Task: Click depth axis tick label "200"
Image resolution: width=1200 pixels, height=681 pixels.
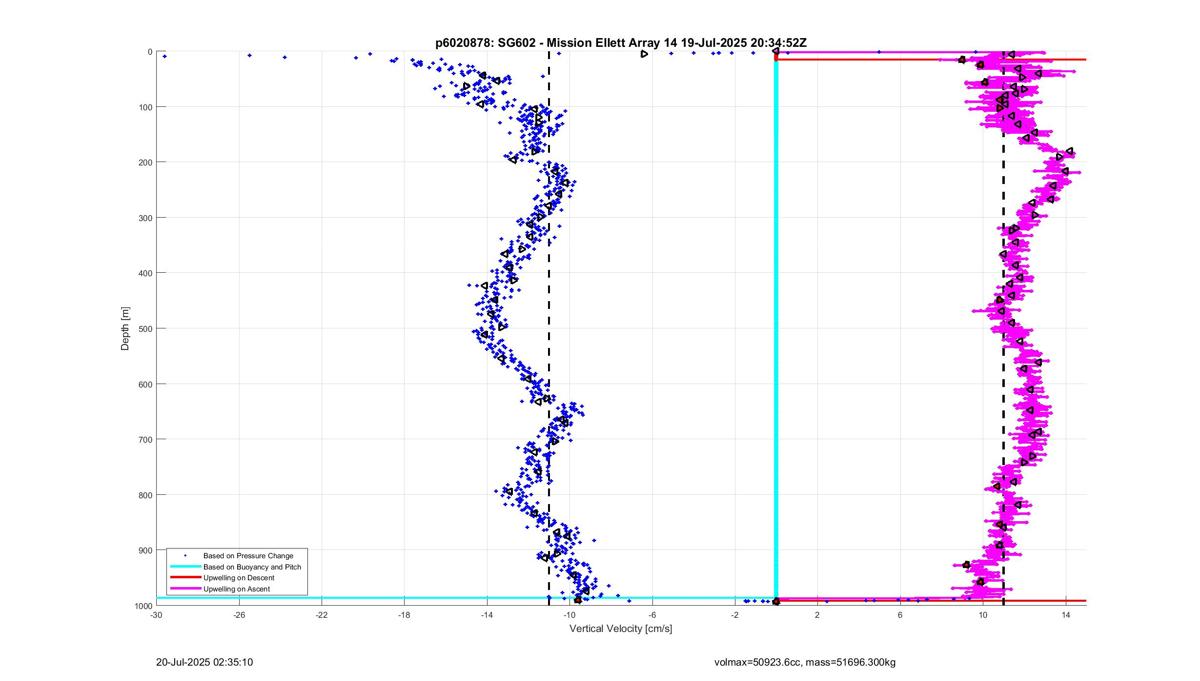Action: pos(144,162)
